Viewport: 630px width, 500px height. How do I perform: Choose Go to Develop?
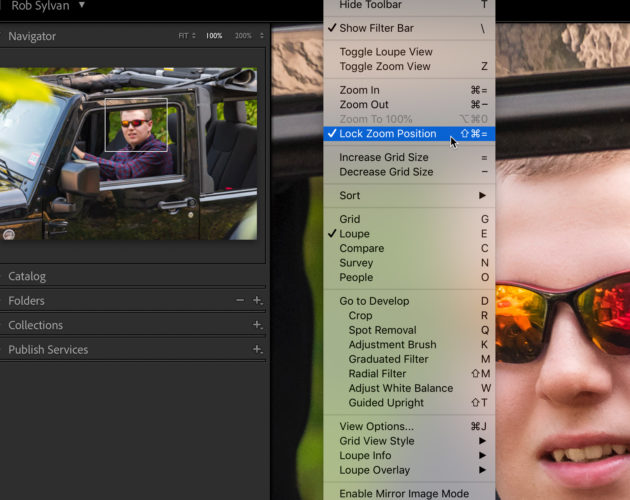coord(409,301)
